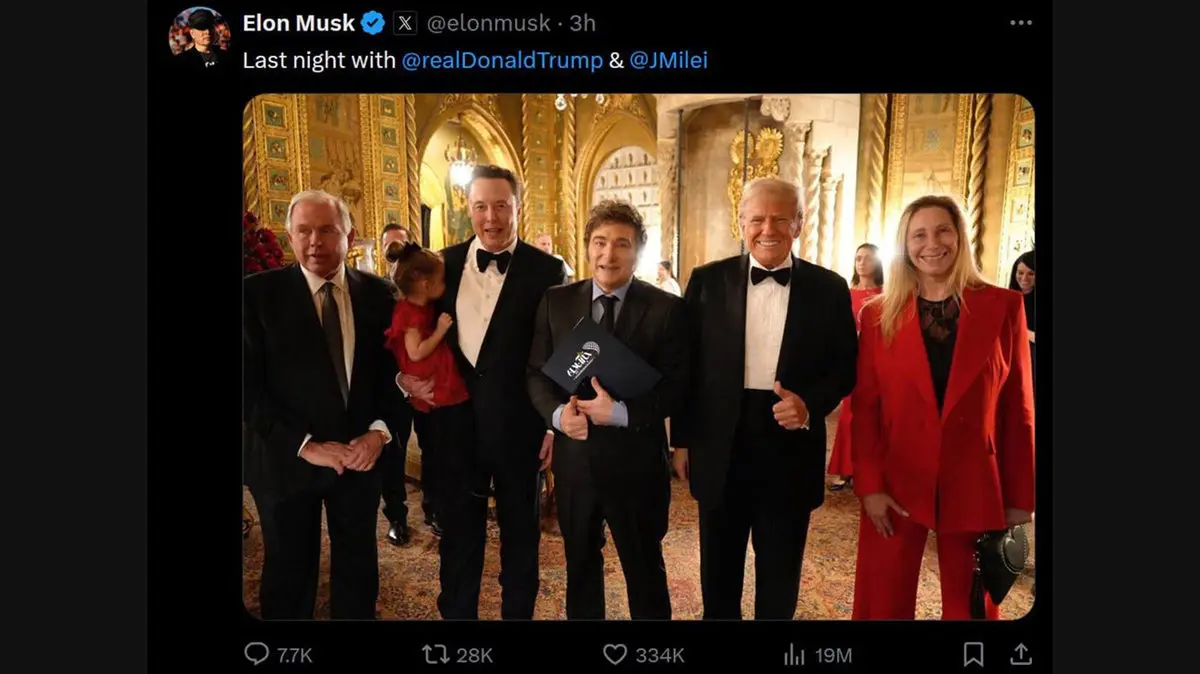Click the Elon Musk display name
This screenshot has width=1200, height=674.
tap(298, 23)
